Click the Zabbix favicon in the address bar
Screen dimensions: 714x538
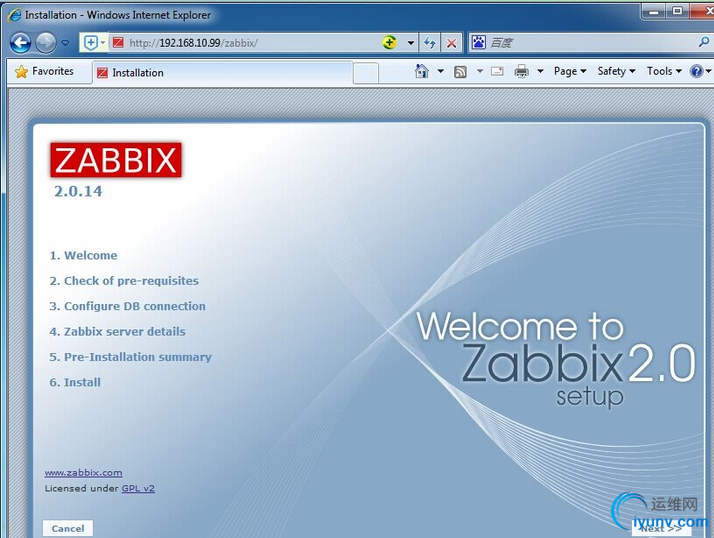coord(118,43)
